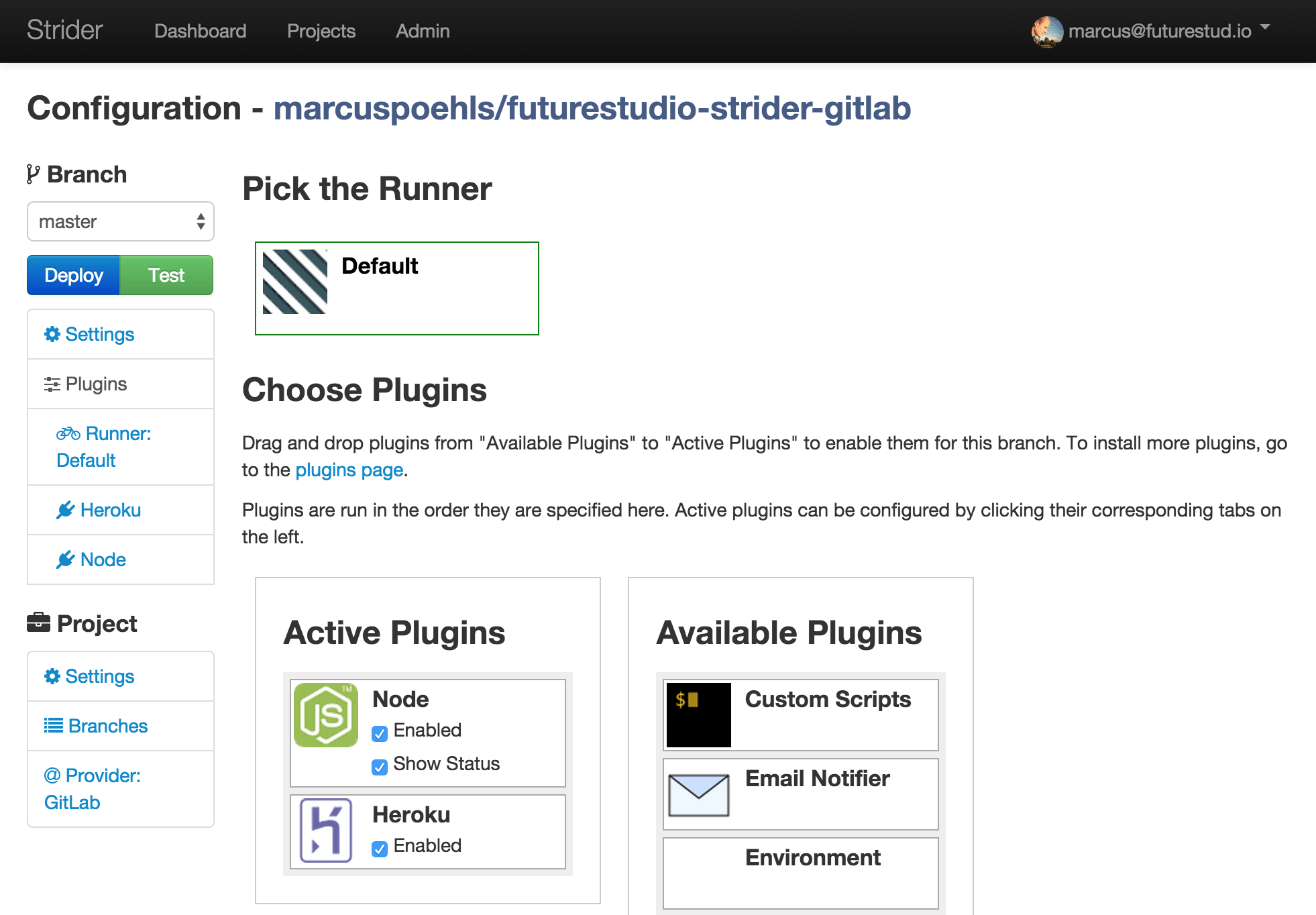Screen dimensions: 1316x915
Task: Open Heroku plugin configuration tab
Action: [x=121, y=510]
